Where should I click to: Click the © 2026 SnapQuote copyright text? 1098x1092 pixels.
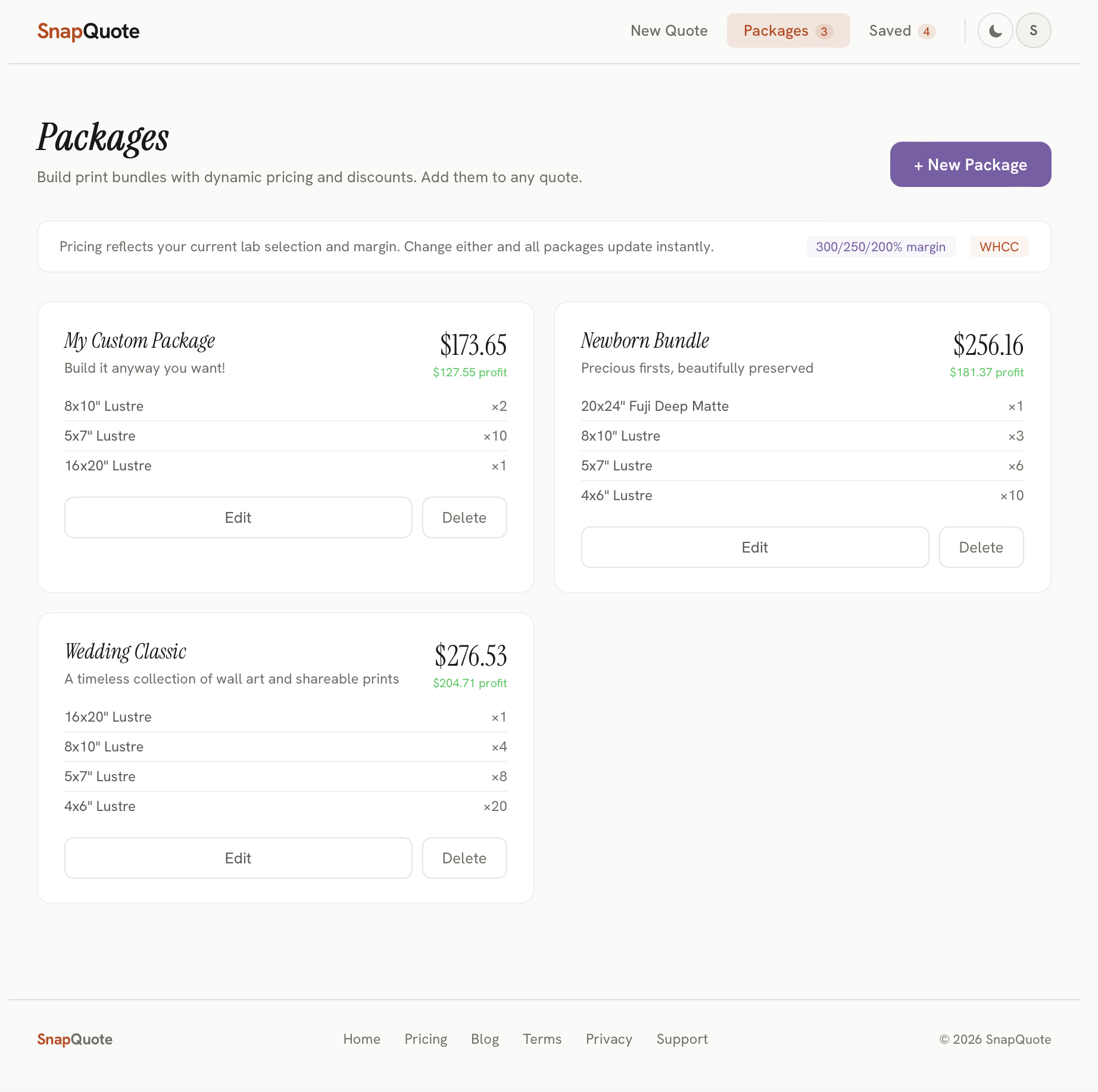pos(995,1039)
